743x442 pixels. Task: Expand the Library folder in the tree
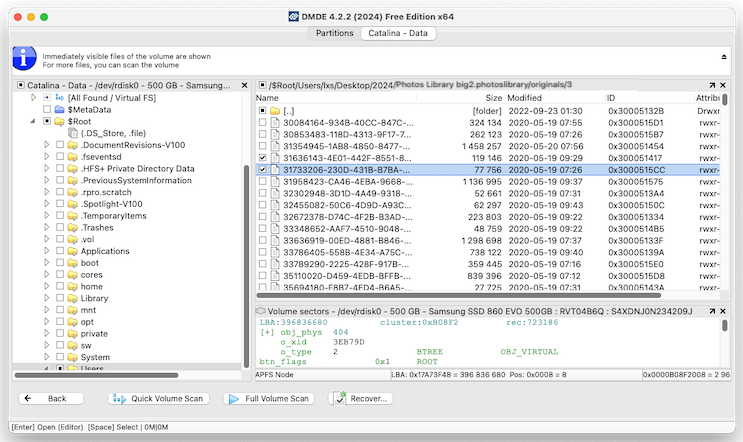(46, 298)
